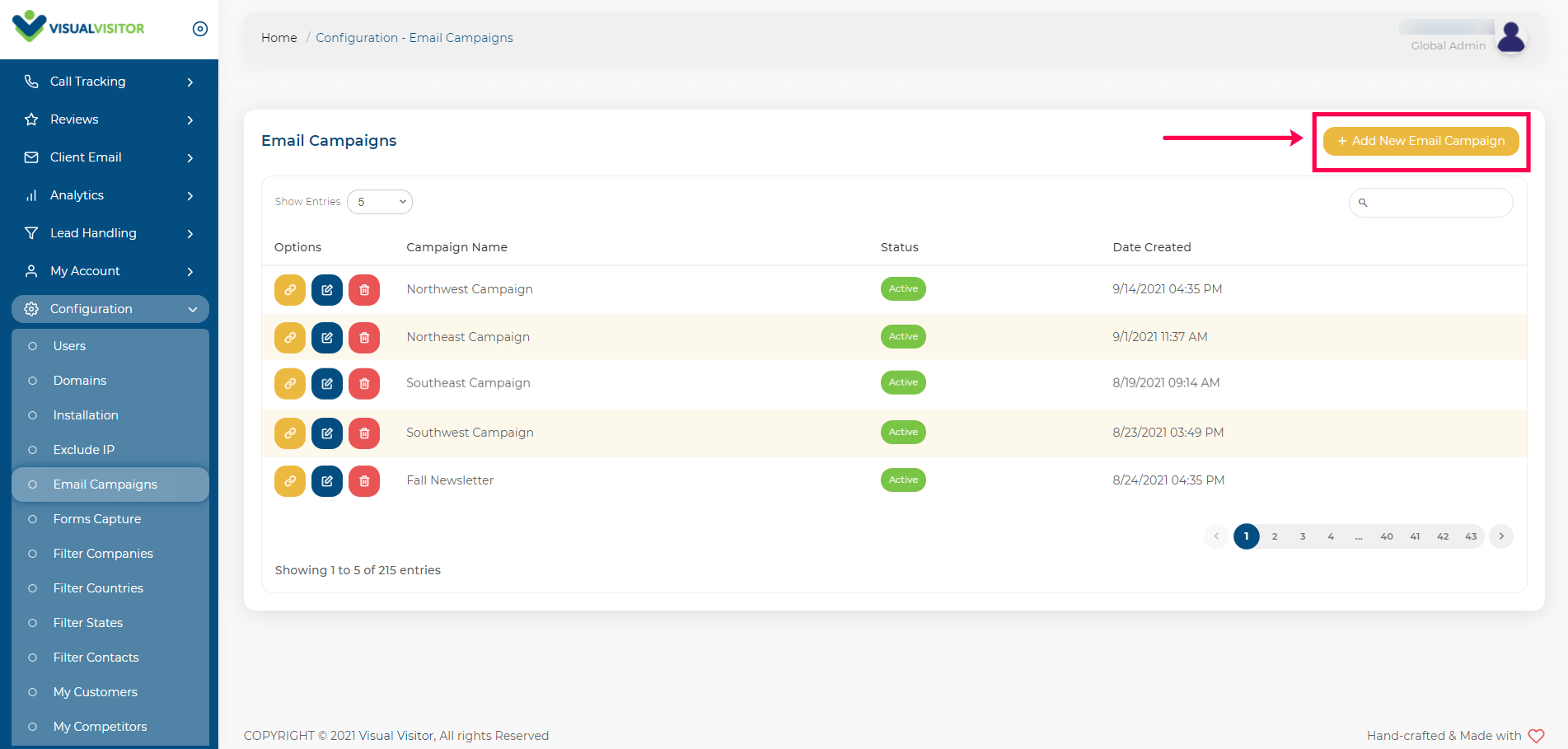1568x749 pixels.
Task: Click next page arrow in pagination
Action: pos(1501,536)
